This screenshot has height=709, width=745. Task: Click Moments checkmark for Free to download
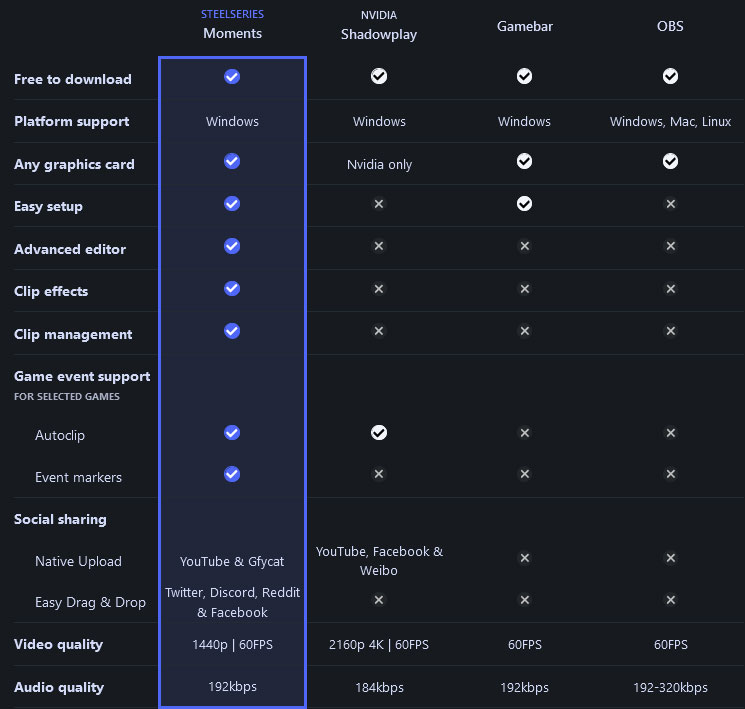coord(232,76)
